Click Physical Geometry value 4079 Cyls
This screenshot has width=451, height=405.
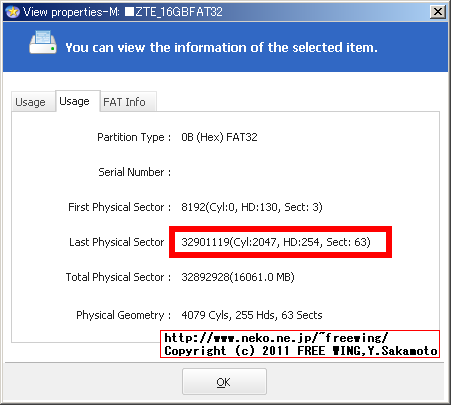[x=252, y=315]
